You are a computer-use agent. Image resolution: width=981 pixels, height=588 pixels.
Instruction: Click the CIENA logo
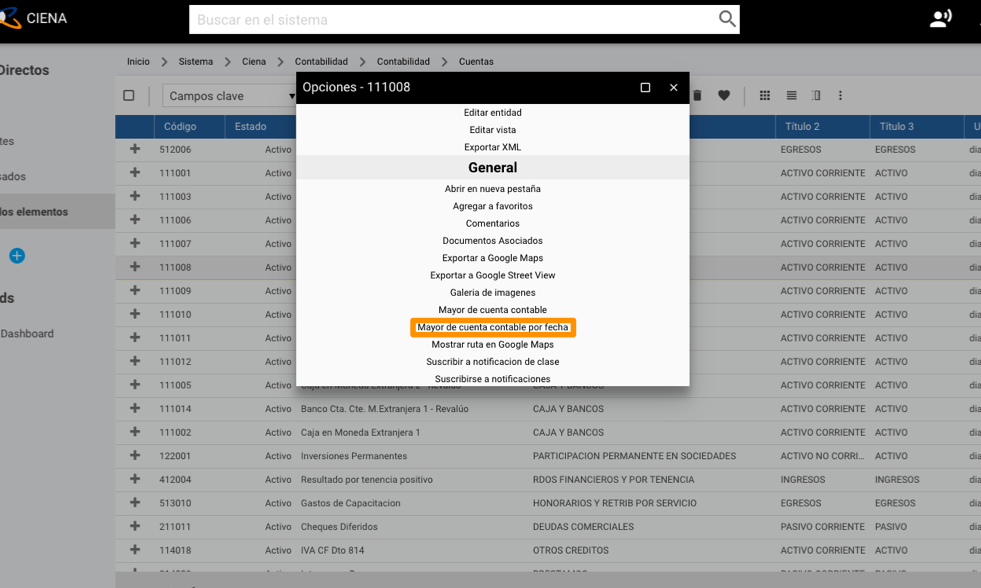point(34,18)
